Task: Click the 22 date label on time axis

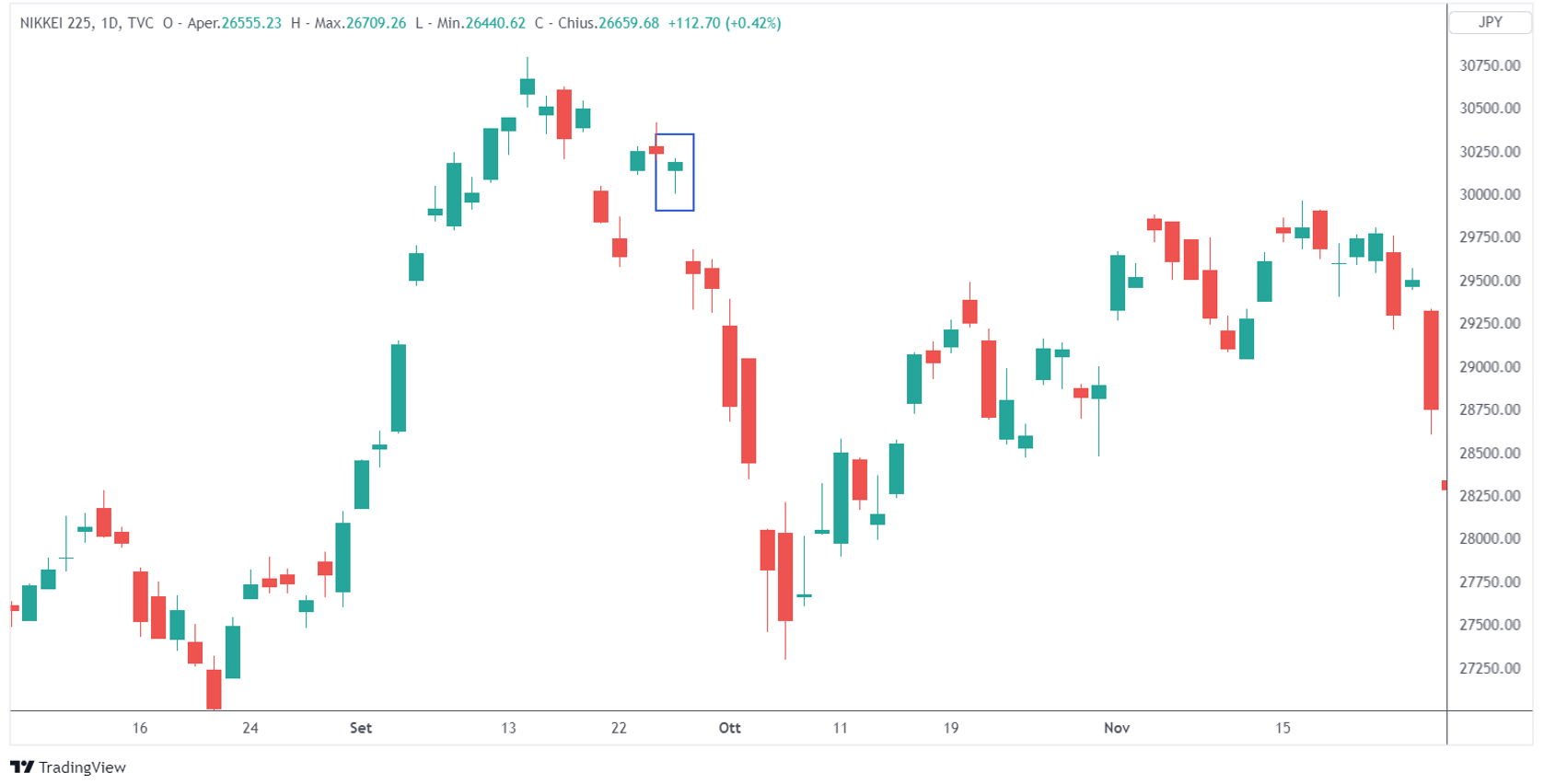Action: 619,728
